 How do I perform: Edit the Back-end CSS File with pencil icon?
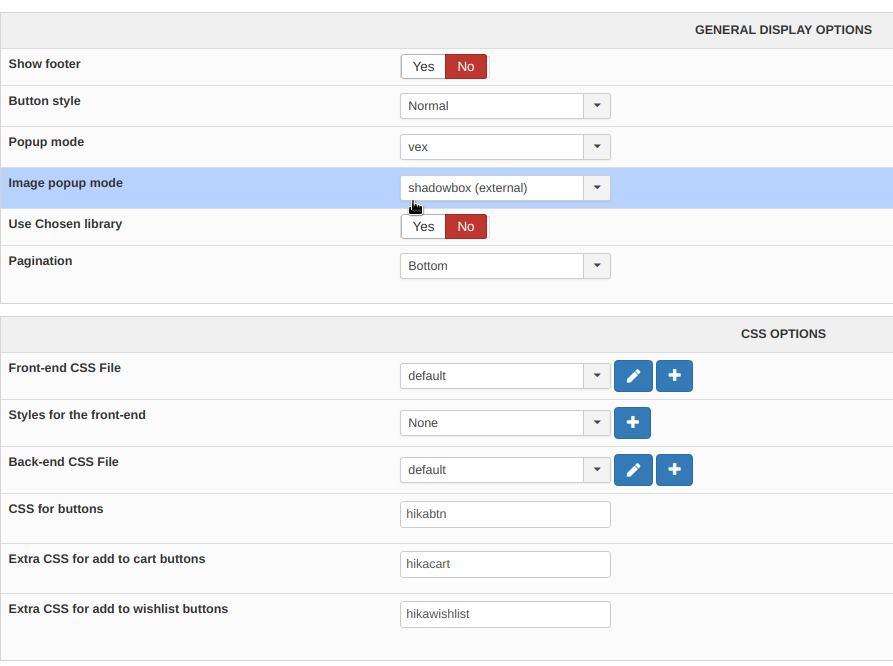click(x=633, y=470)
